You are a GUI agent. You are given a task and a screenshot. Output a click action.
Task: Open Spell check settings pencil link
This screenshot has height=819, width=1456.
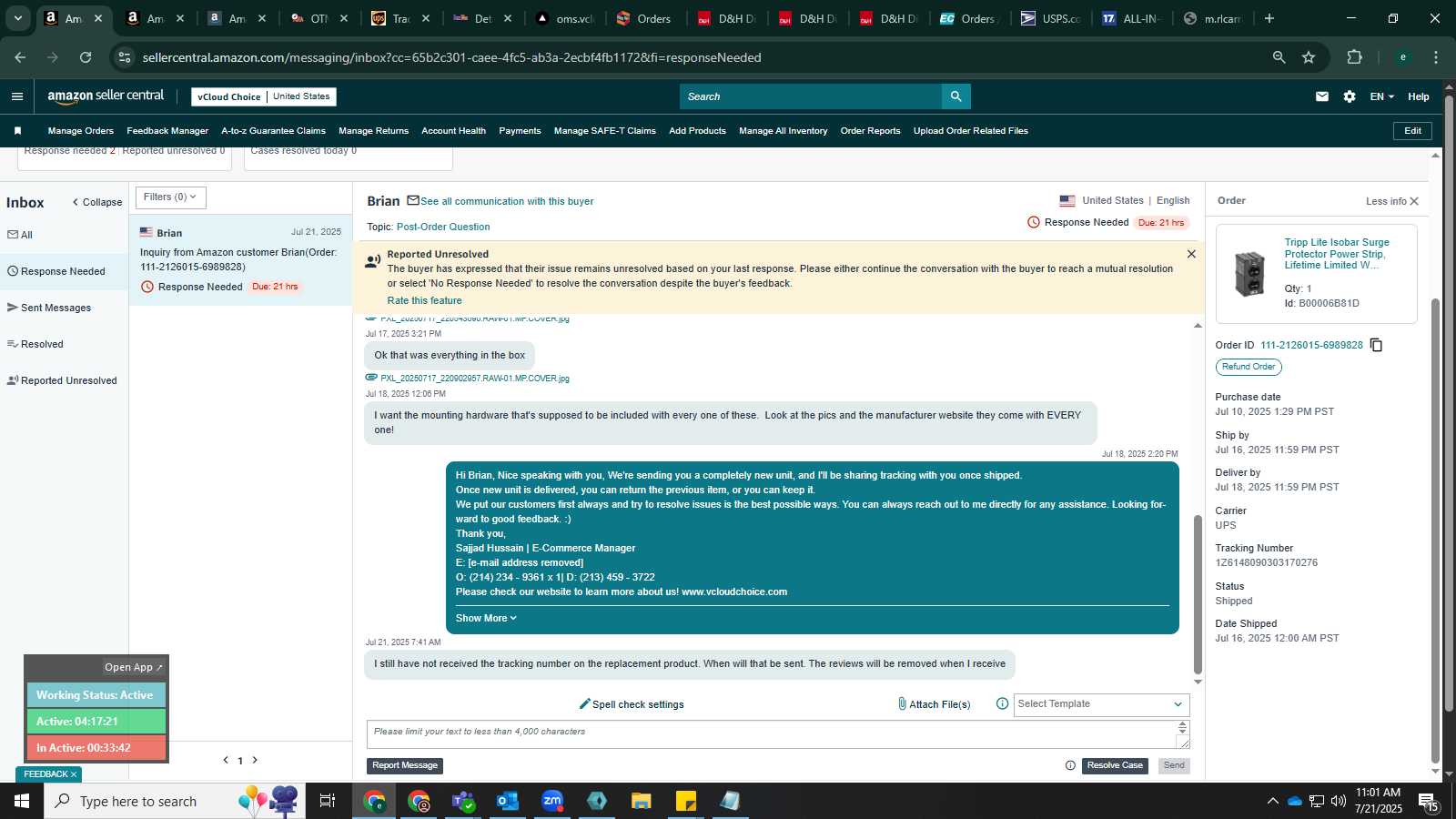pos(632,704)
